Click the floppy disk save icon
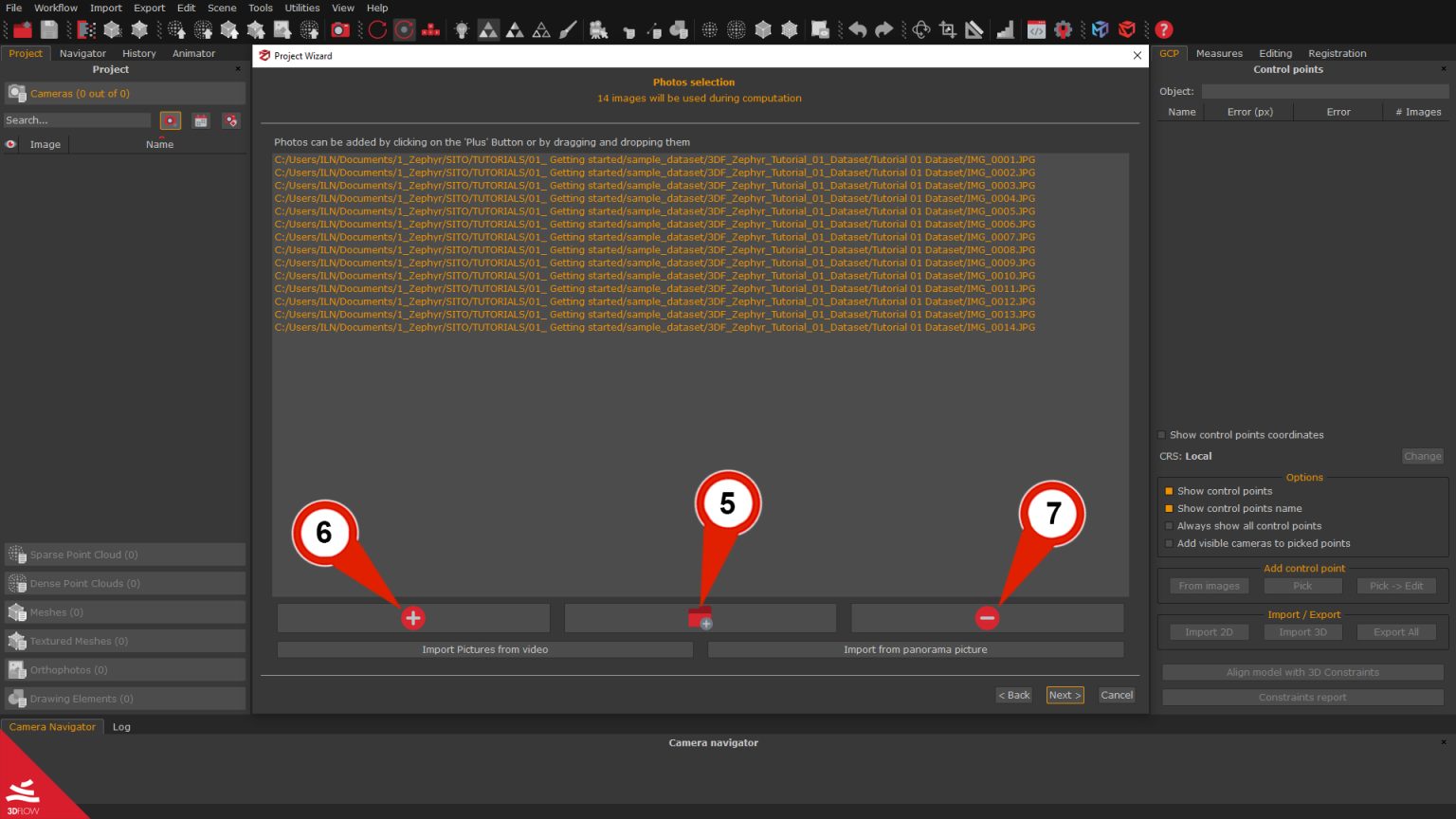This screenshot has width=1456, height=819. point(49,30)
